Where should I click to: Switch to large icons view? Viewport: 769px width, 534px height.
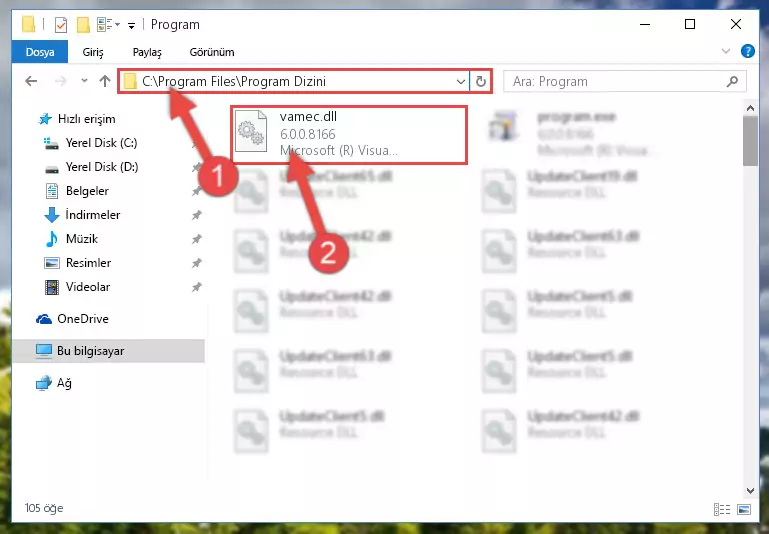[x=743, y=509]
